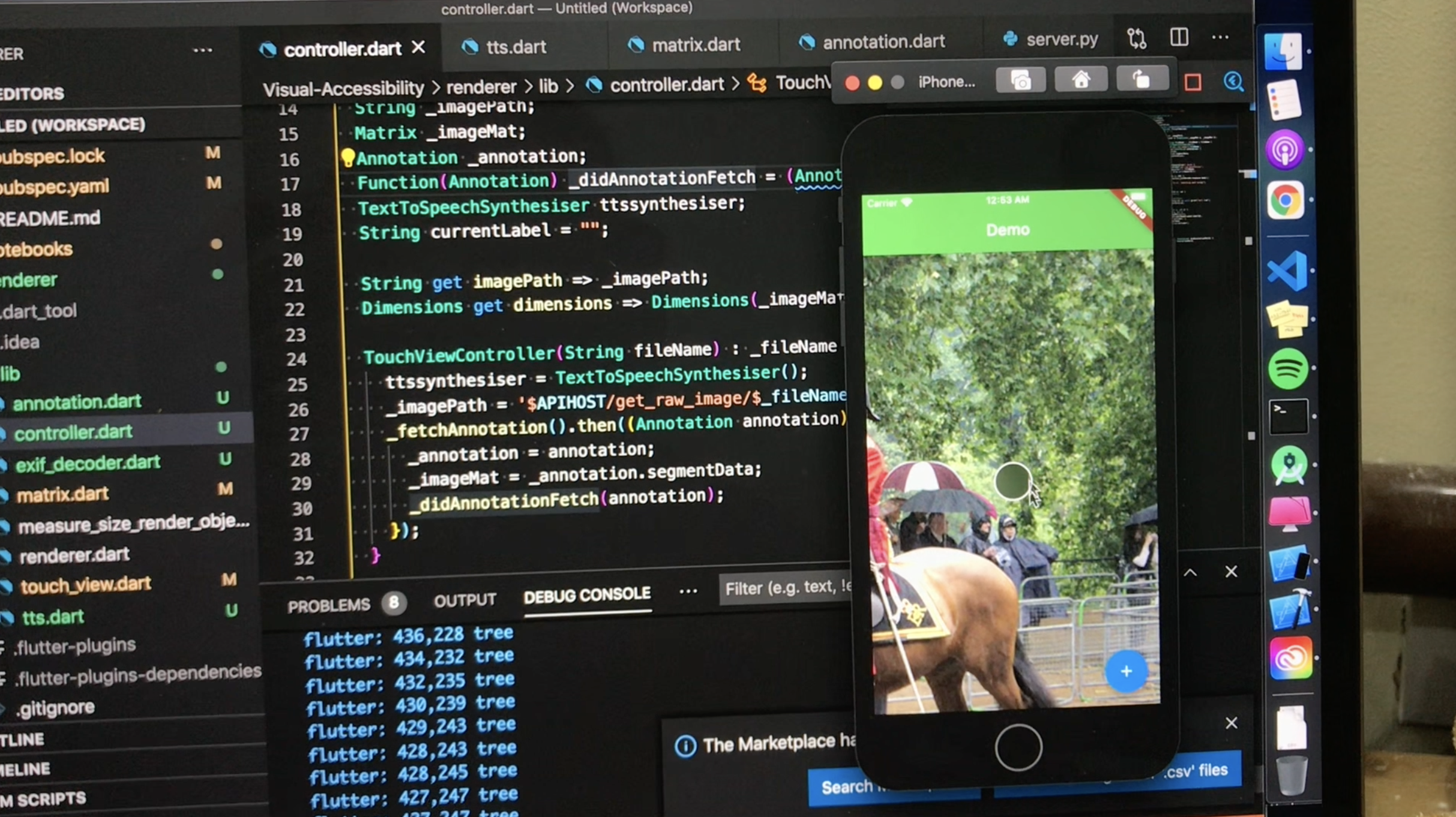The height and width of the screenshot is (817, 1456).
Task: Click the red stop debugging square
Action: click(x=1193, y=82)
